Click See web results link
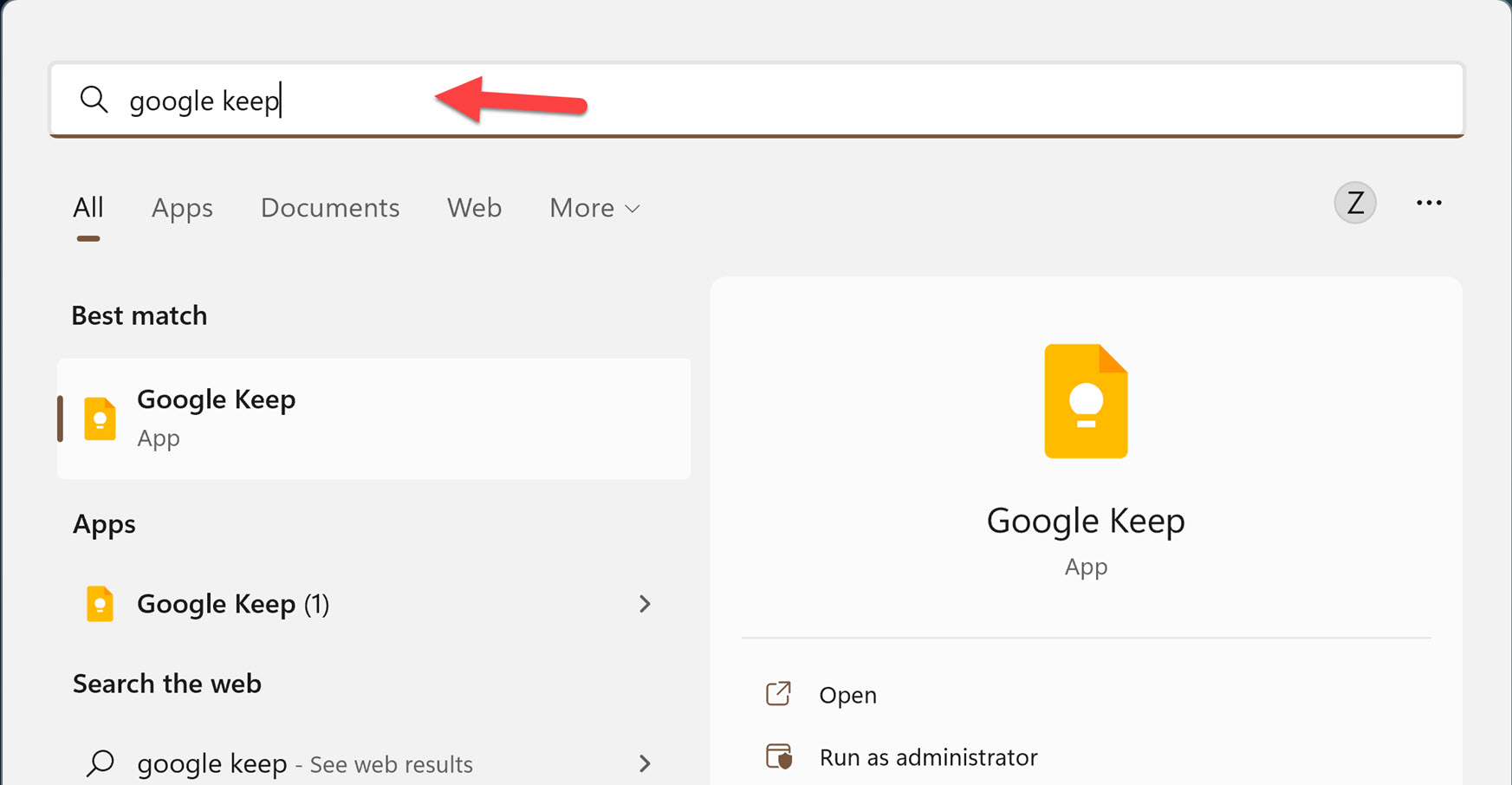 point(390,764)
